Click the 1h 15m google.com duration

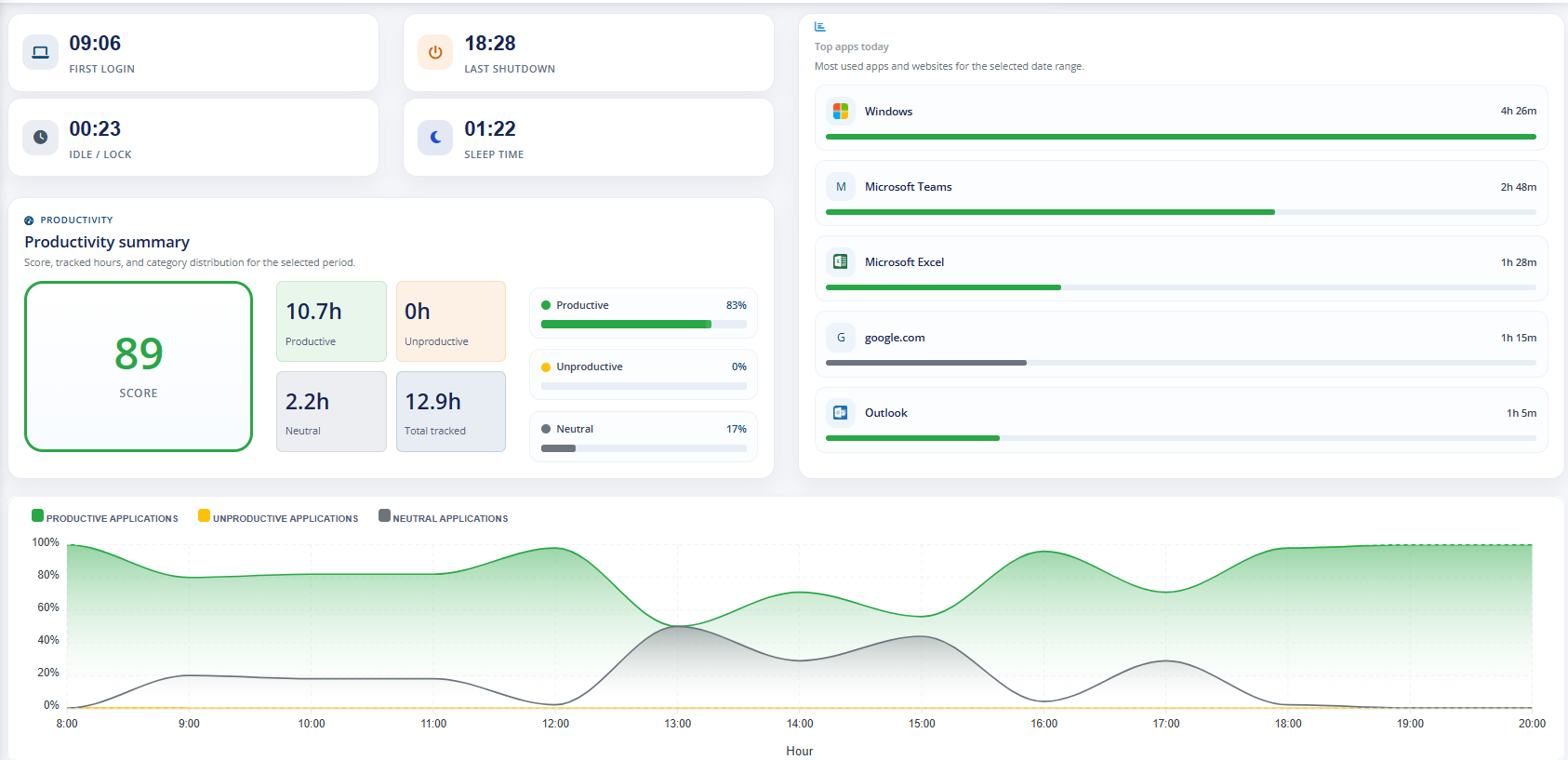(x=1519, y=337)
